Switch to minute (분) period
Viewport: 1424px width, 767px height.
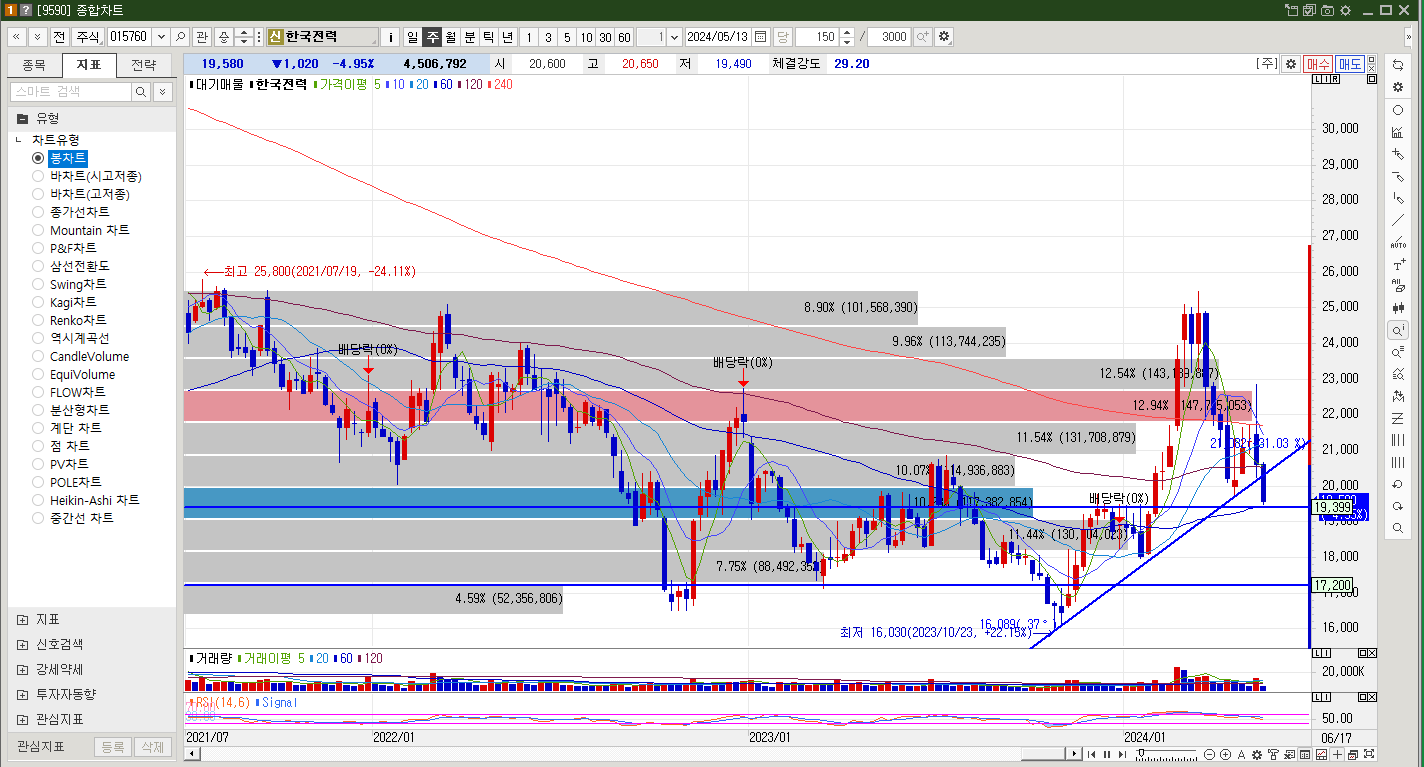tap(469, 37)
